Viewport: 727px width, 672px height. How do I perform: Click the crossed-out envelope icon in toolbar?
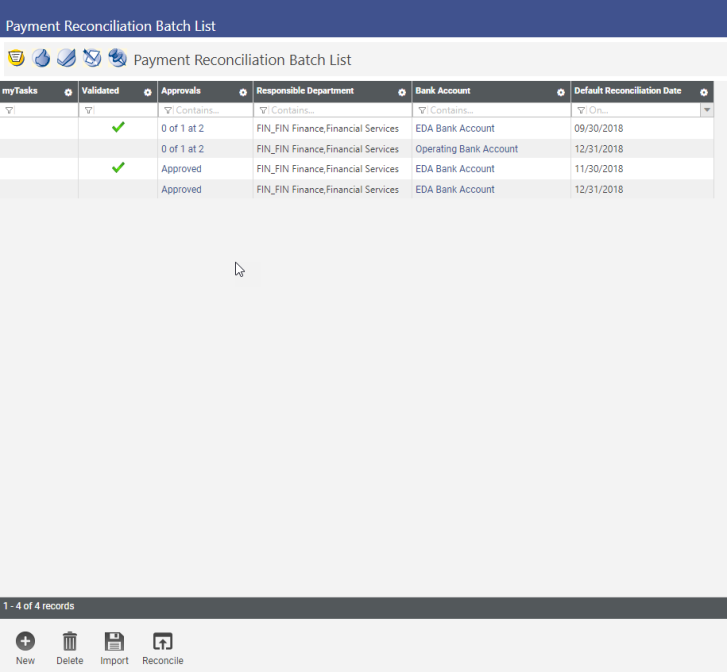[92, 58]
